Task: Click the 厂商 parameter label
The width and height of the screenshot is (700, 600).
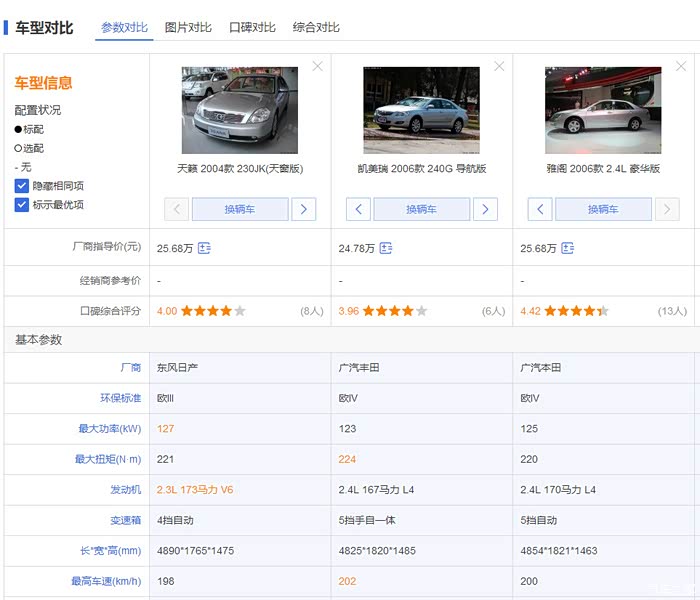Action: pos(130,367)
